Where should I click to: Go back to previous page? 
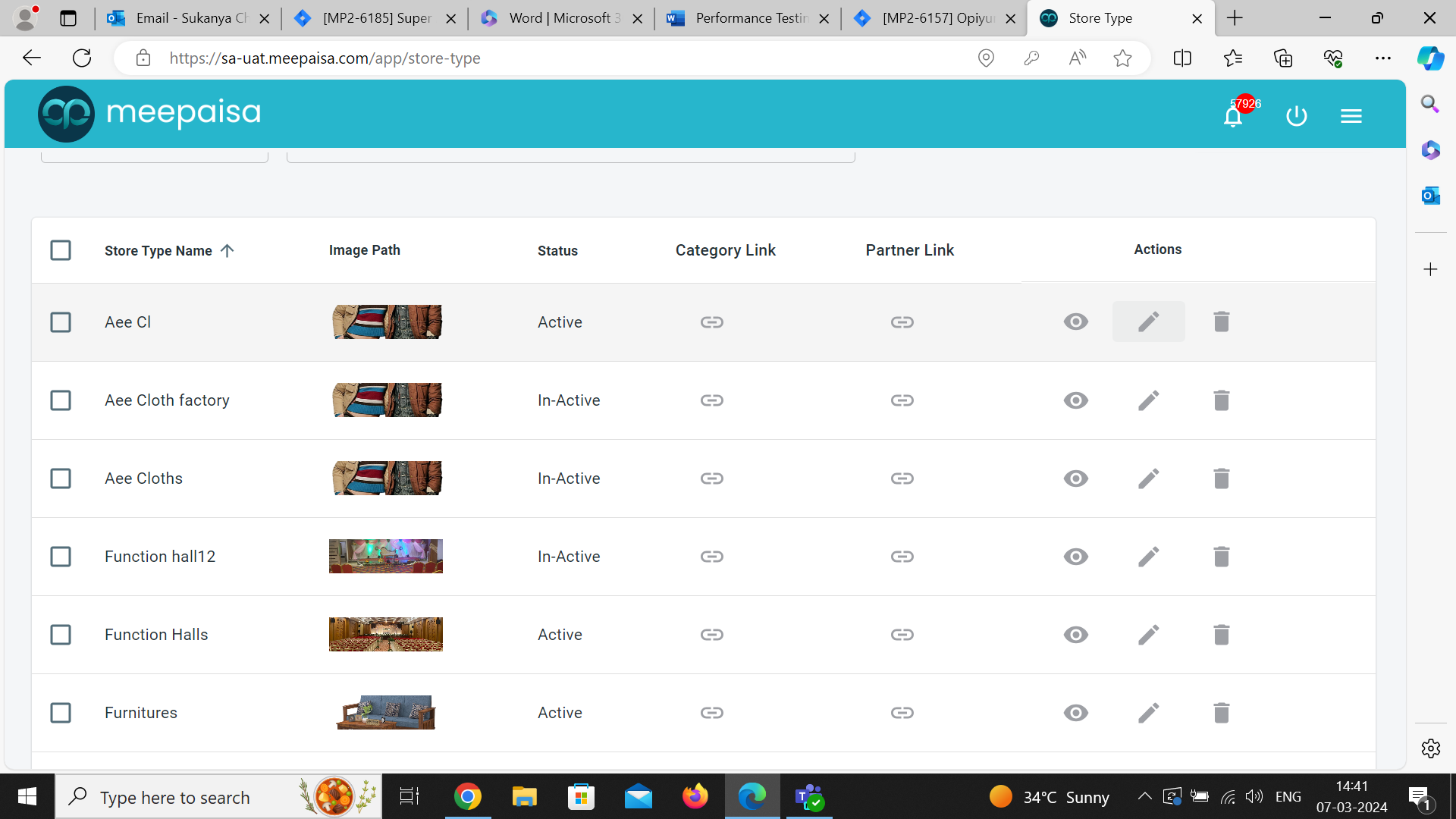(32, 58)
